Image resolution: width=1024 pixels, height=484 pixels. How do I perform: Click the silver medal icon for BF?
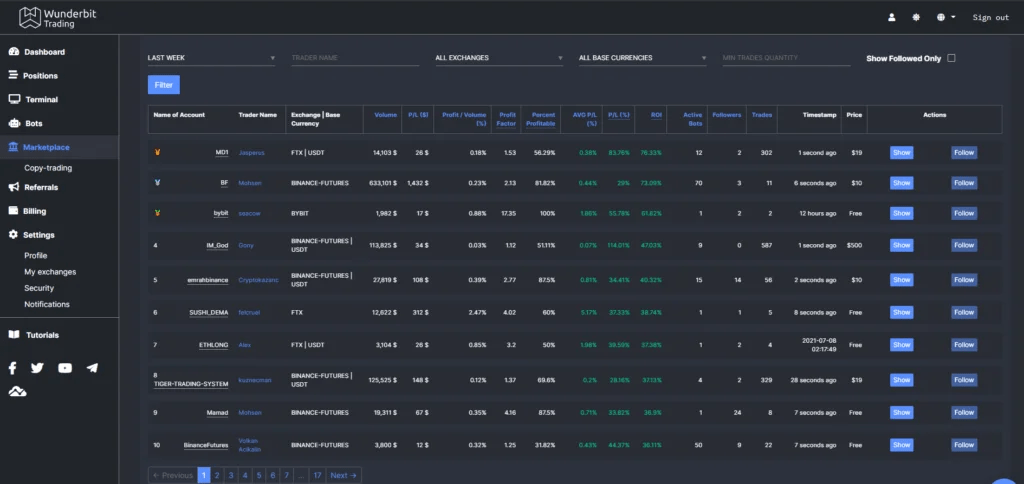157,183
